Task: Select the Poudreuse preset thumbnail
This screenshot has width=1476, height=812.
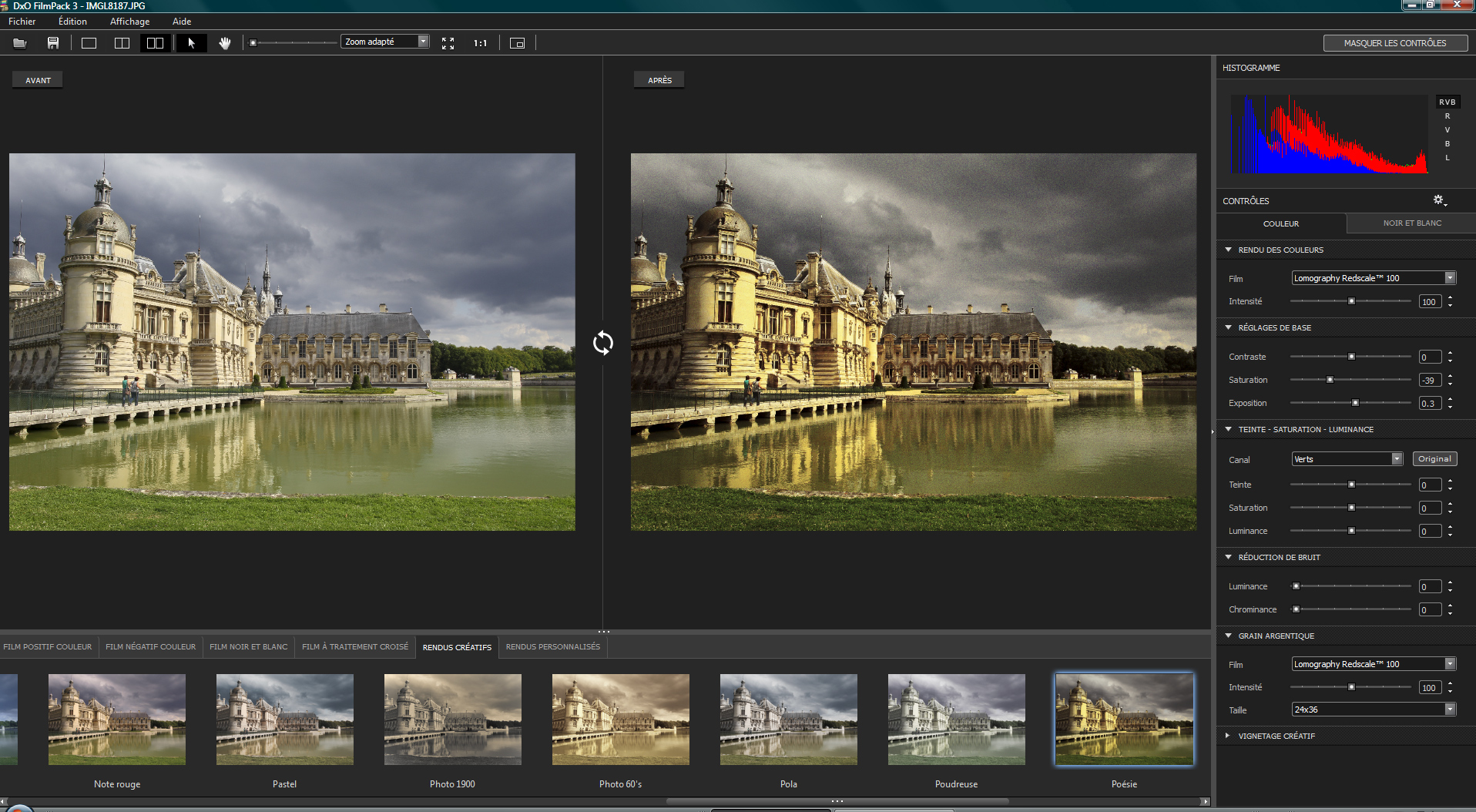Action: coord(957,720)
